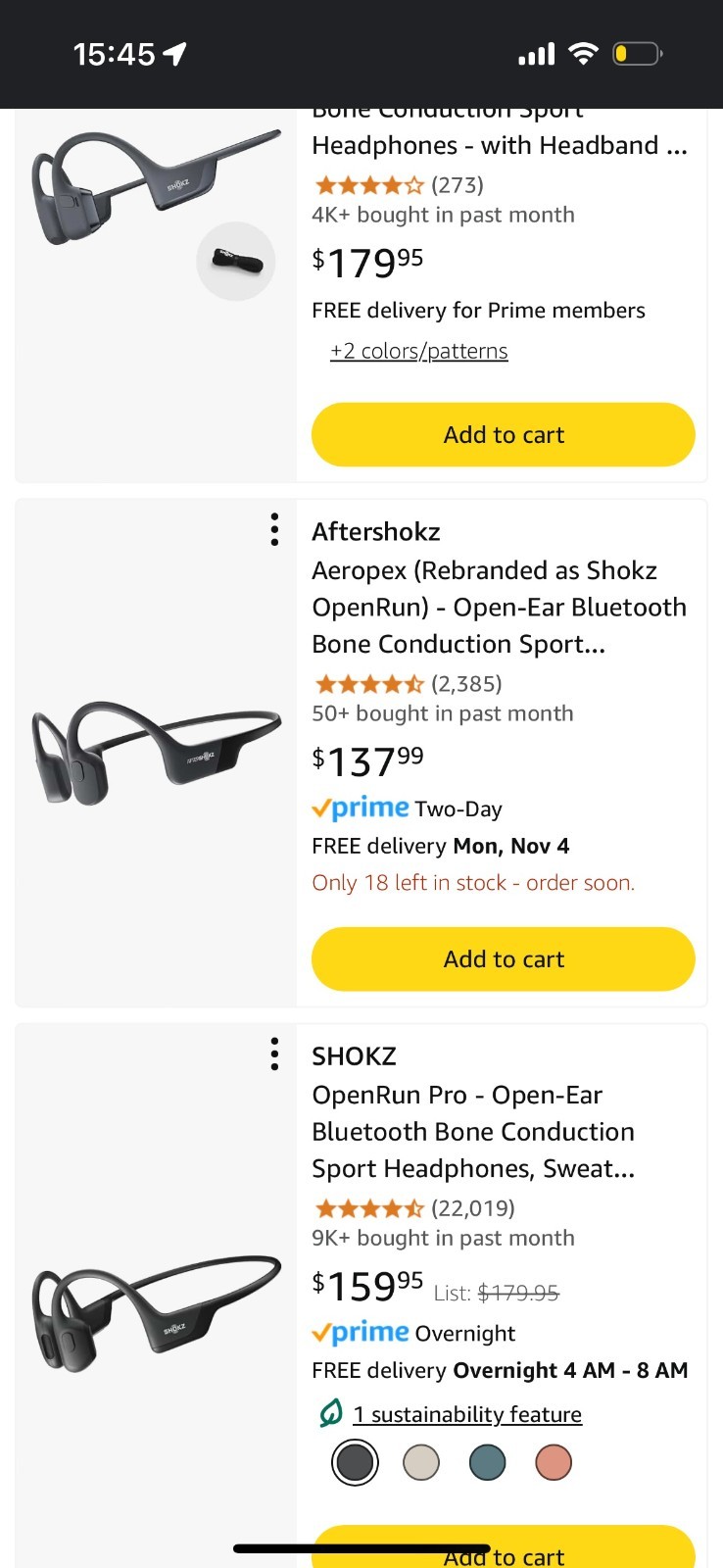723x1568 pixels.
Task: Tap the star rating with 22,019 reviews
Action: point(368,1208)
